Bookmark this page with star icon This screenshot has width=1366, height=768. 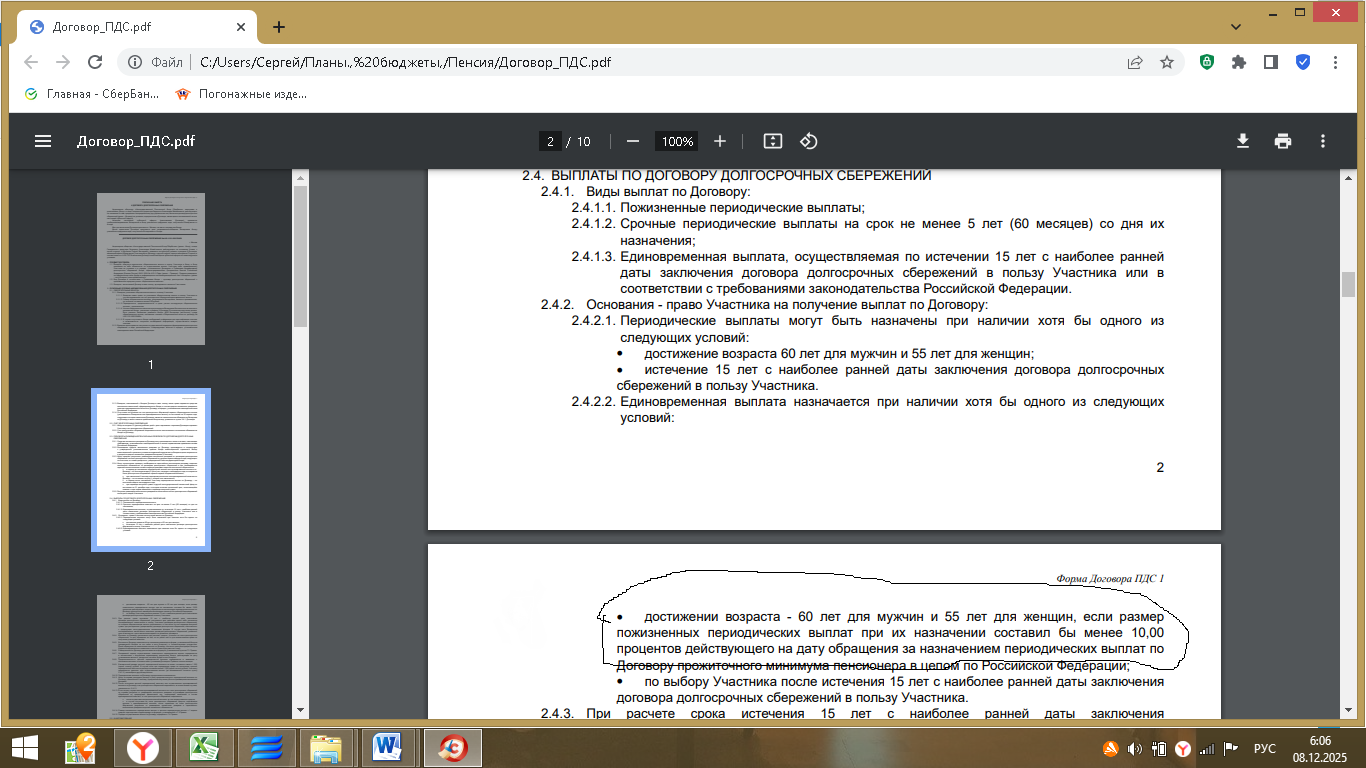point(1166,62)
